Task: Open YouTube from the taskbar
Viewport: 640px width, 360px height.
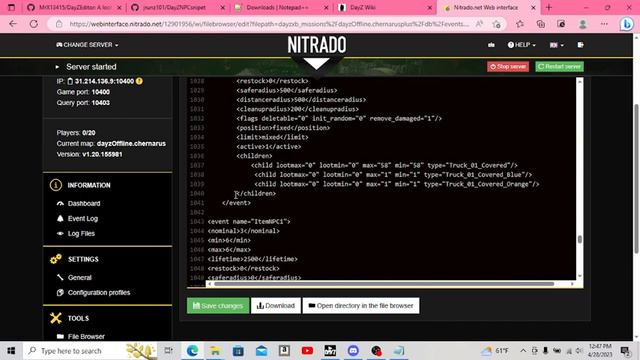Action: click(x=307, y=351)
